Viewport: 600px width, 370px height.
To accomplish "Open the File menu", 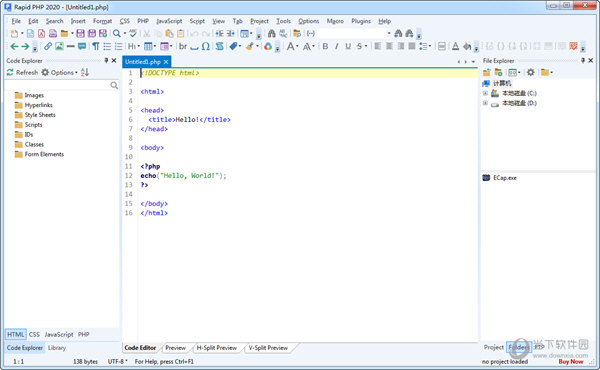I will pyautogui.click(x=16, y=21).
